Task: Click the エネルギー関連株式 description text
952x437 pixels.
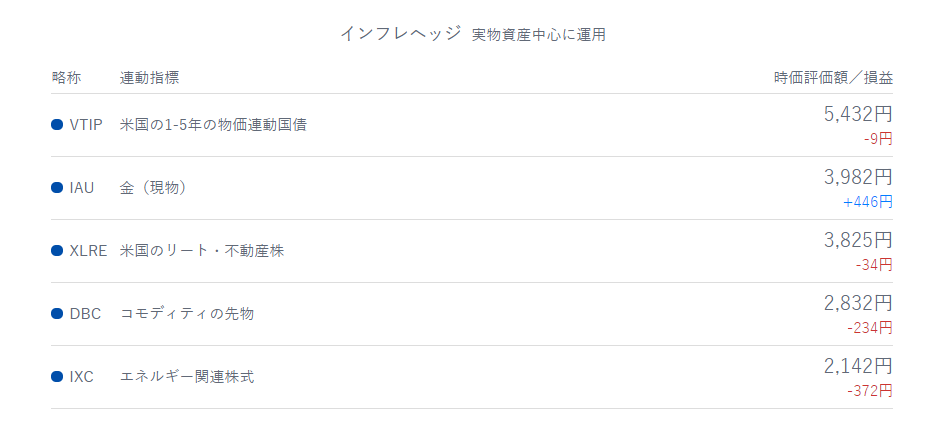Action: coord(187,377)
